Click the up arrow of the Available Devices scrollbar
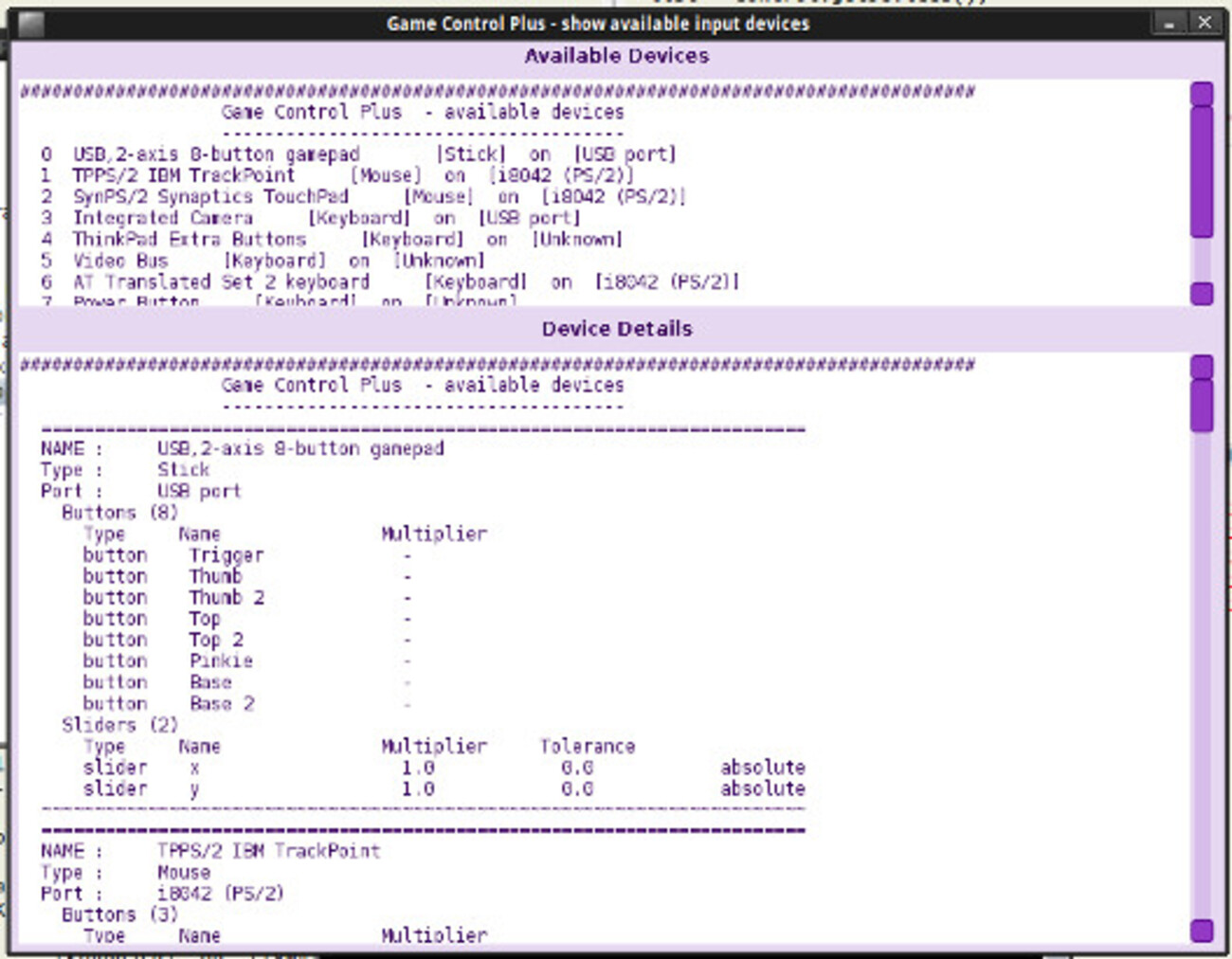 tap(1202, 94)
